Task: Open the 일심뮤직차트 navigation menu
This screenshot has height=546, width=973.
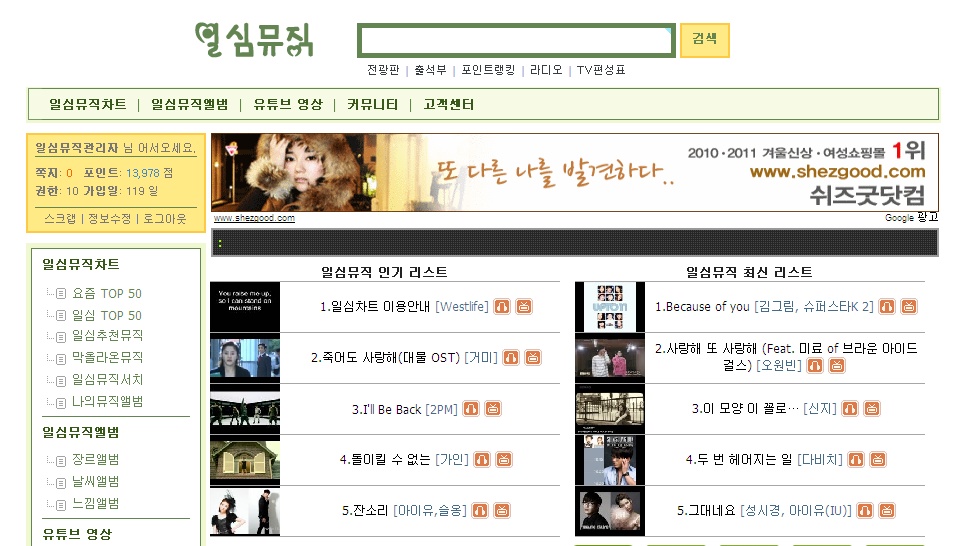Action: tap(88, 105)
